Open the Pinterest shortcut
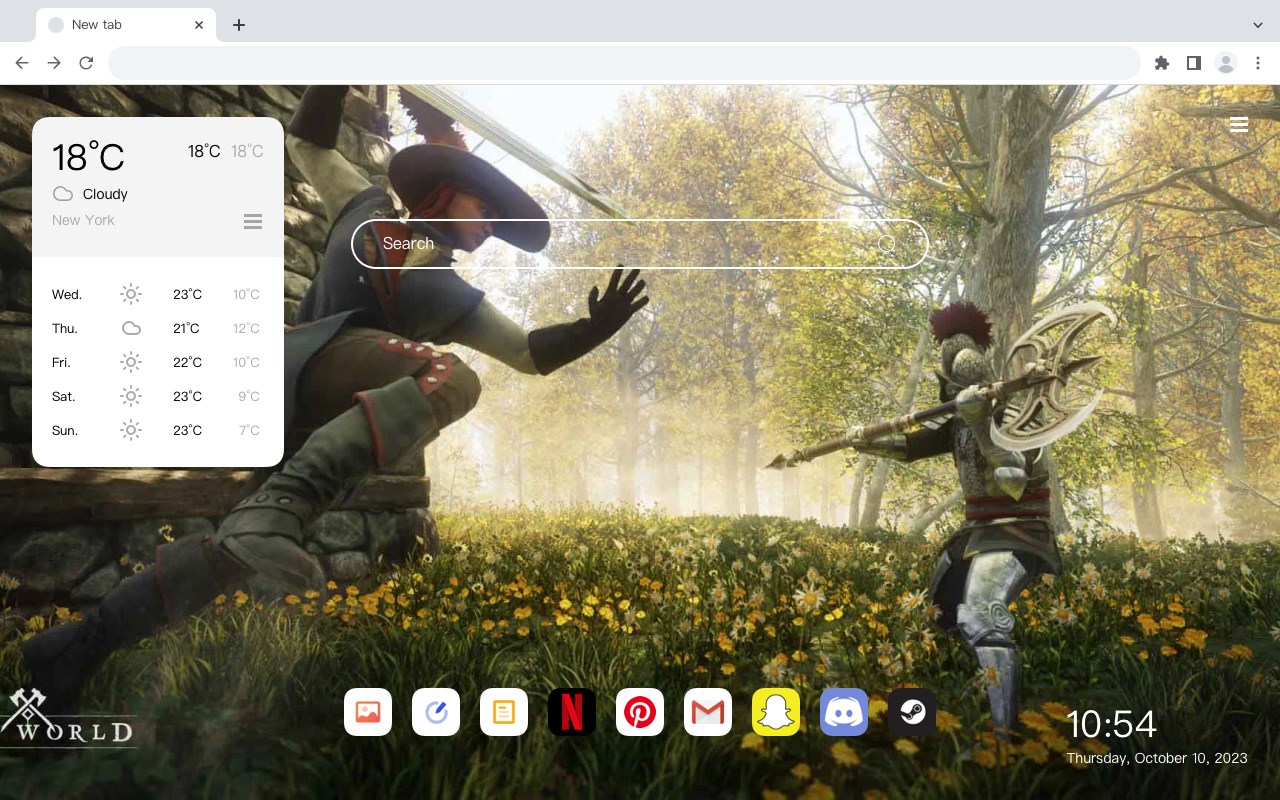The image size is (1280, 800). (x=640, y=712)
